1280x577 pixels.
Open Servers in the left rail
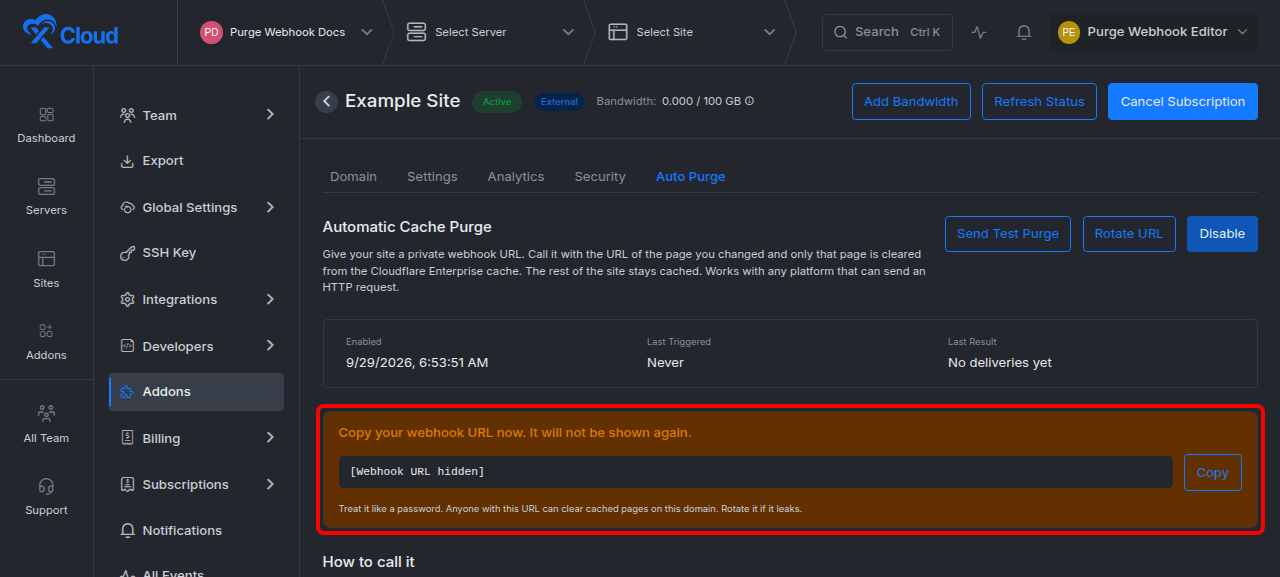click(x=46, y=198)
